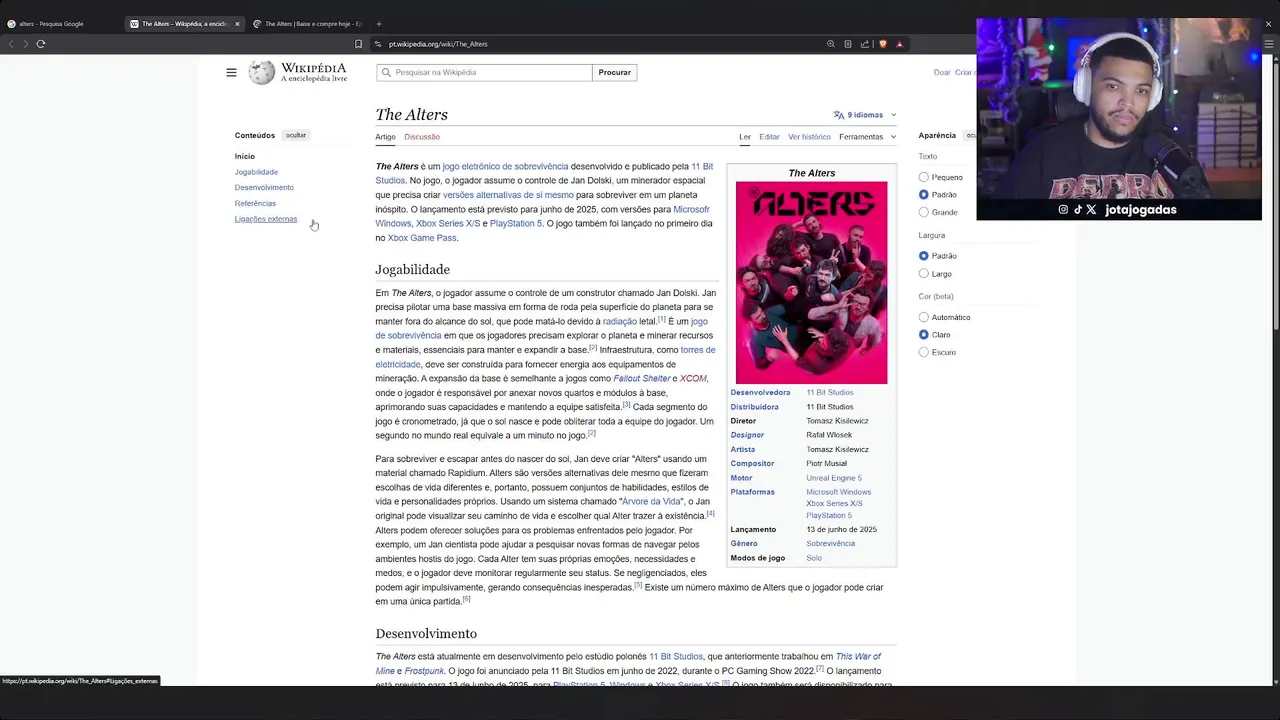The image size is (1280, 720).
Task: Jump to Desenvolvimento in contents
Action: pyautogui.click(x=264, y=188)
